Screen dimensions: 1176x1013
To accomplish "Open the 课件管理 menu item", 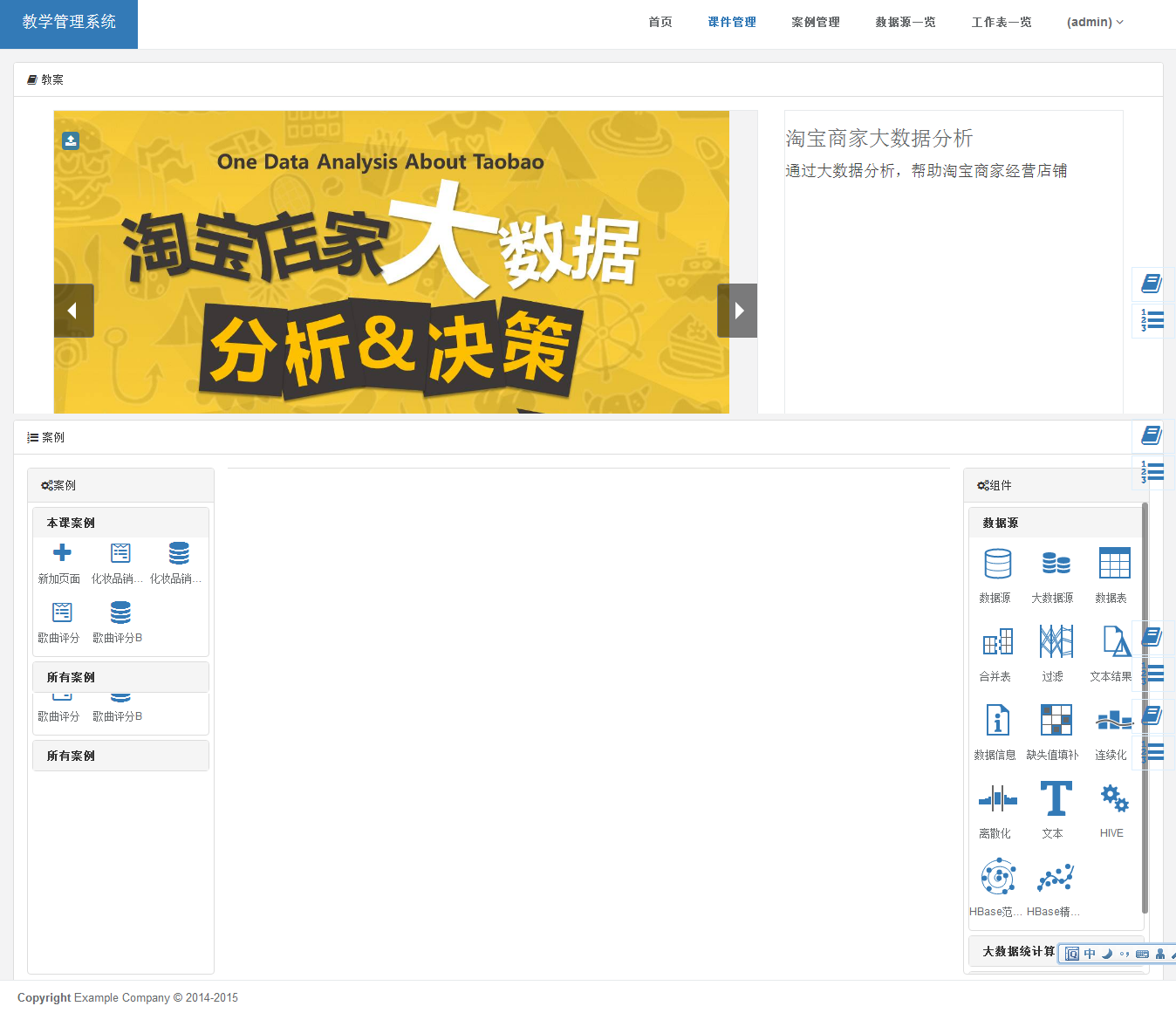I will tap(732, 22).
